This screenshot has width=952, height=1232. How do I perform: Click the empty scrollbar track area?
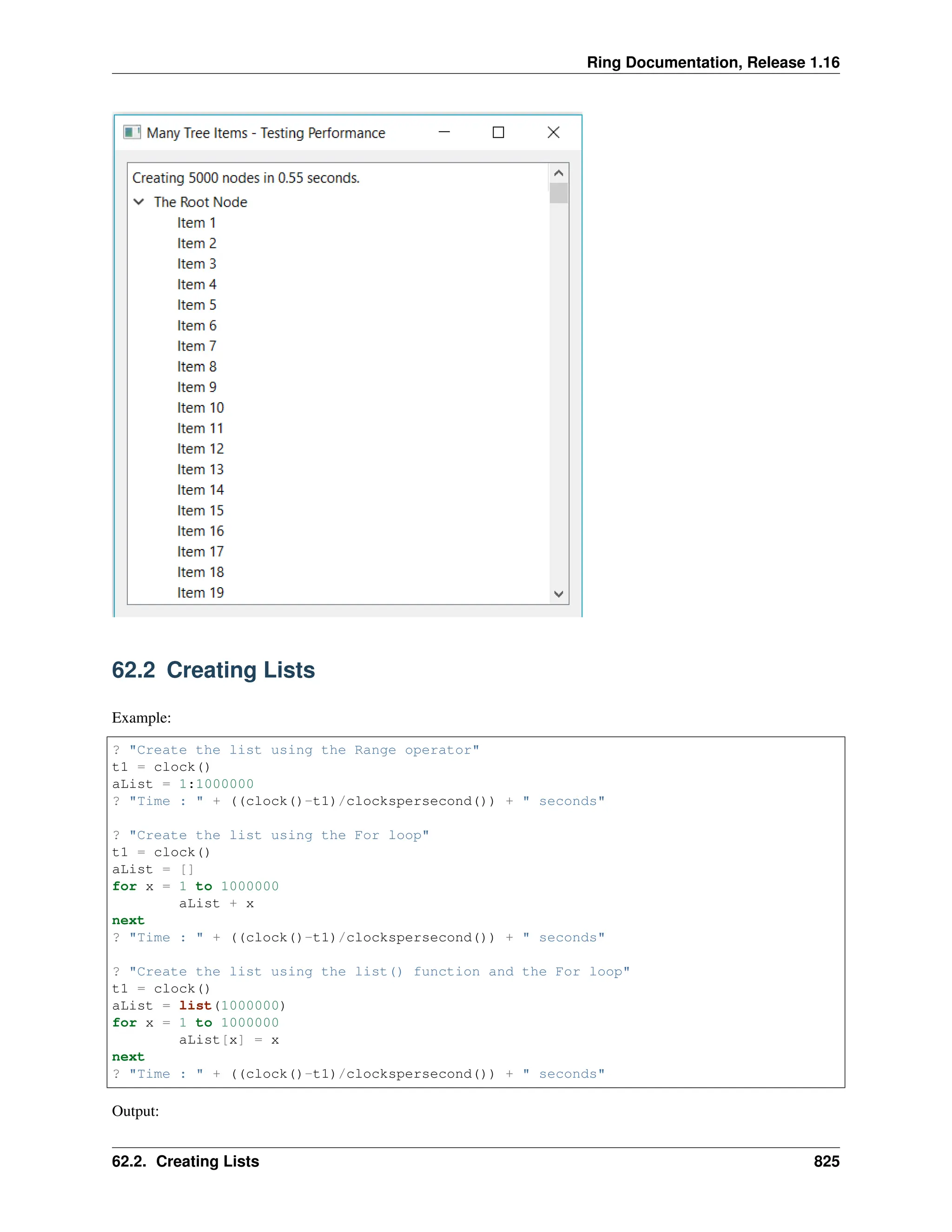pyautogui.click(x=558, y=395)
